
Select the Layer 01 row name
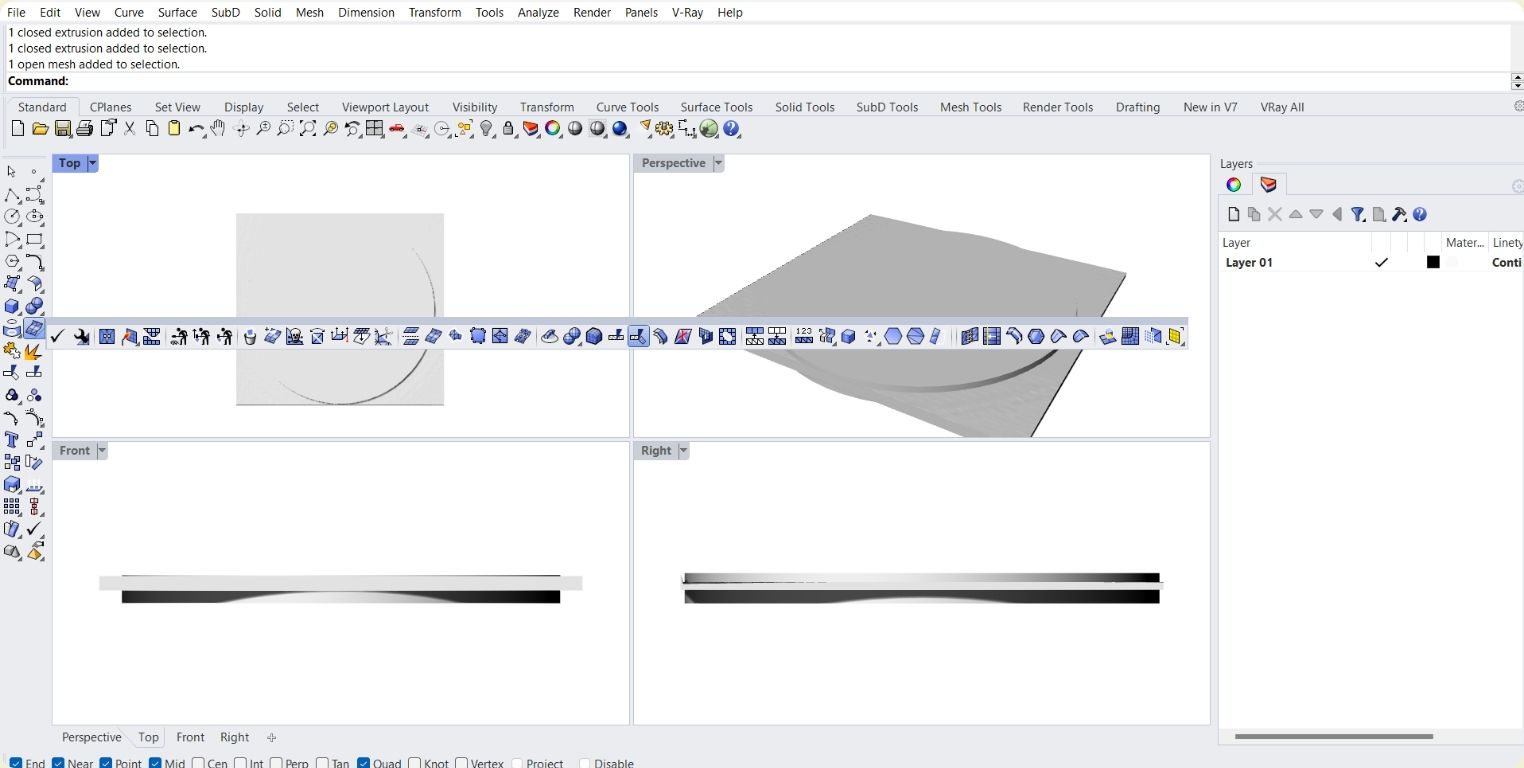(1249, 262)
